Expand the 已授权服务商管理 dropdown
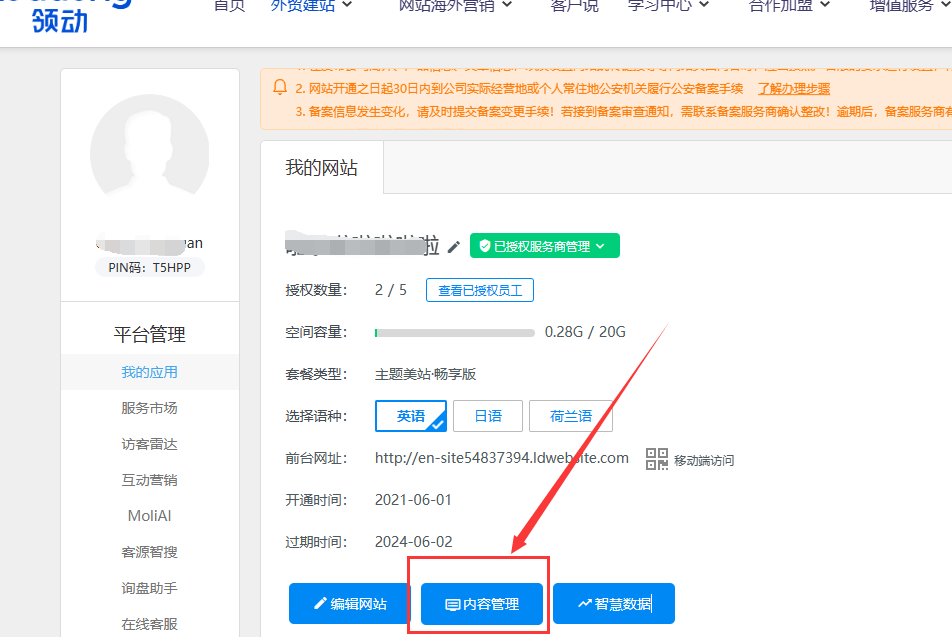 pyautogui.click(x=600, y=245)
